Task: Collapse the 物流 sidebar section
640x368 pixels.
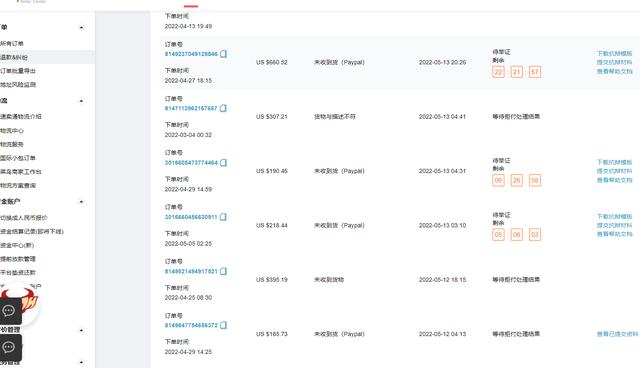Action: pos(81,100)
